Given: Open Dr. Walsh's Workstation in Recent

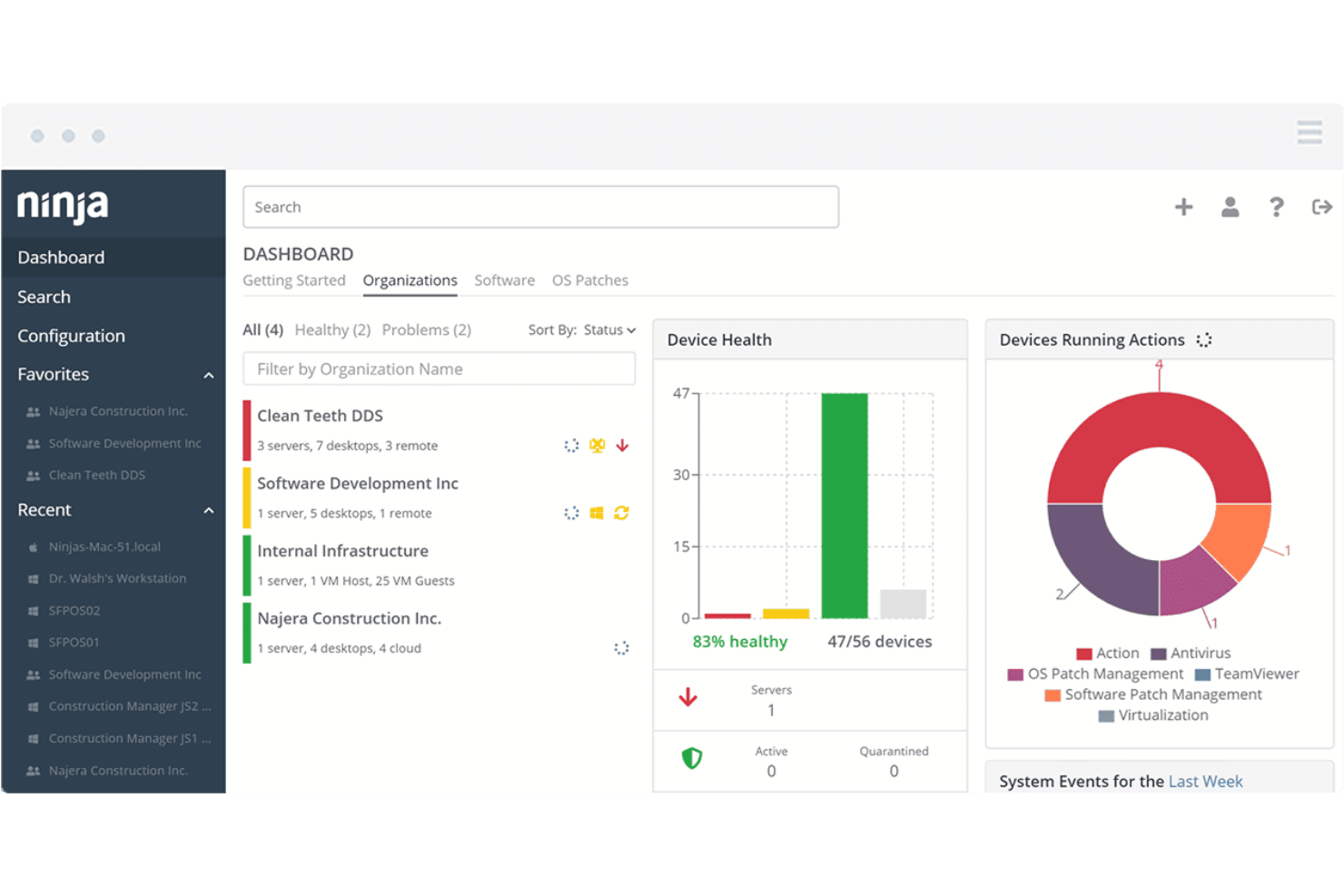Looking at the screenshot, I should [117, 578].
